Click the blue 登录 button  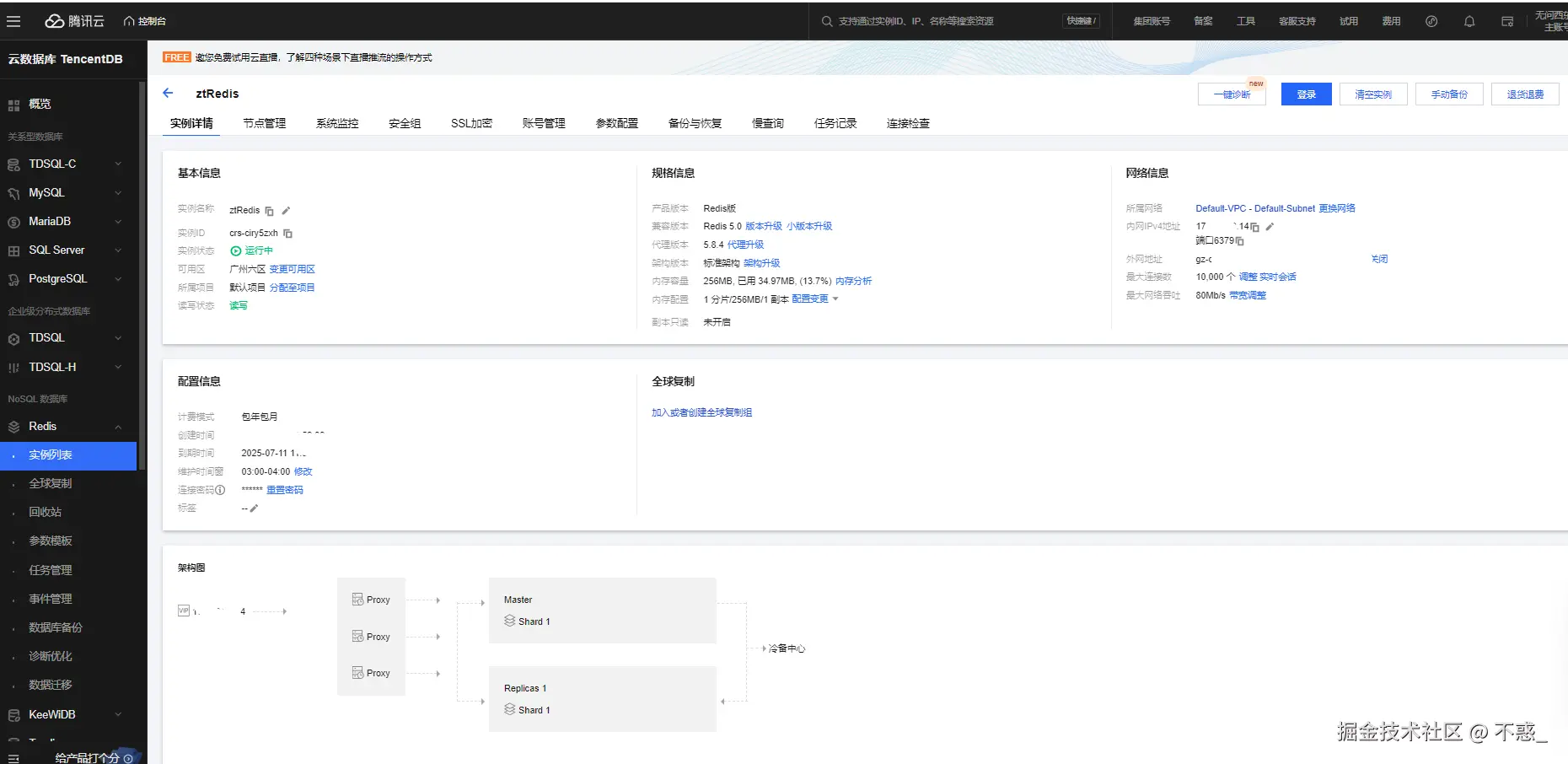point(1307,94)
